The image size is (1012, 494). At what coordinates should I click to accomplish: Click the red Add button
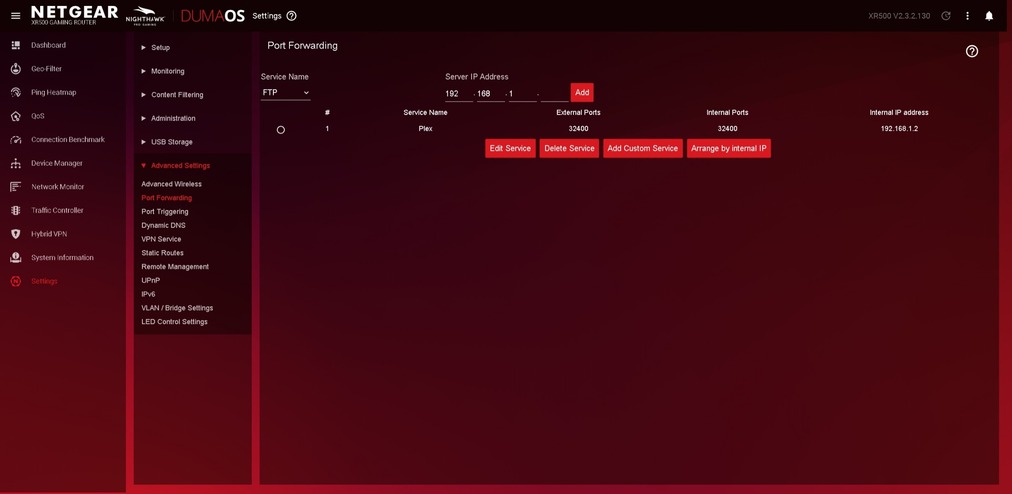pyautogui.click(x=582, y=92)
